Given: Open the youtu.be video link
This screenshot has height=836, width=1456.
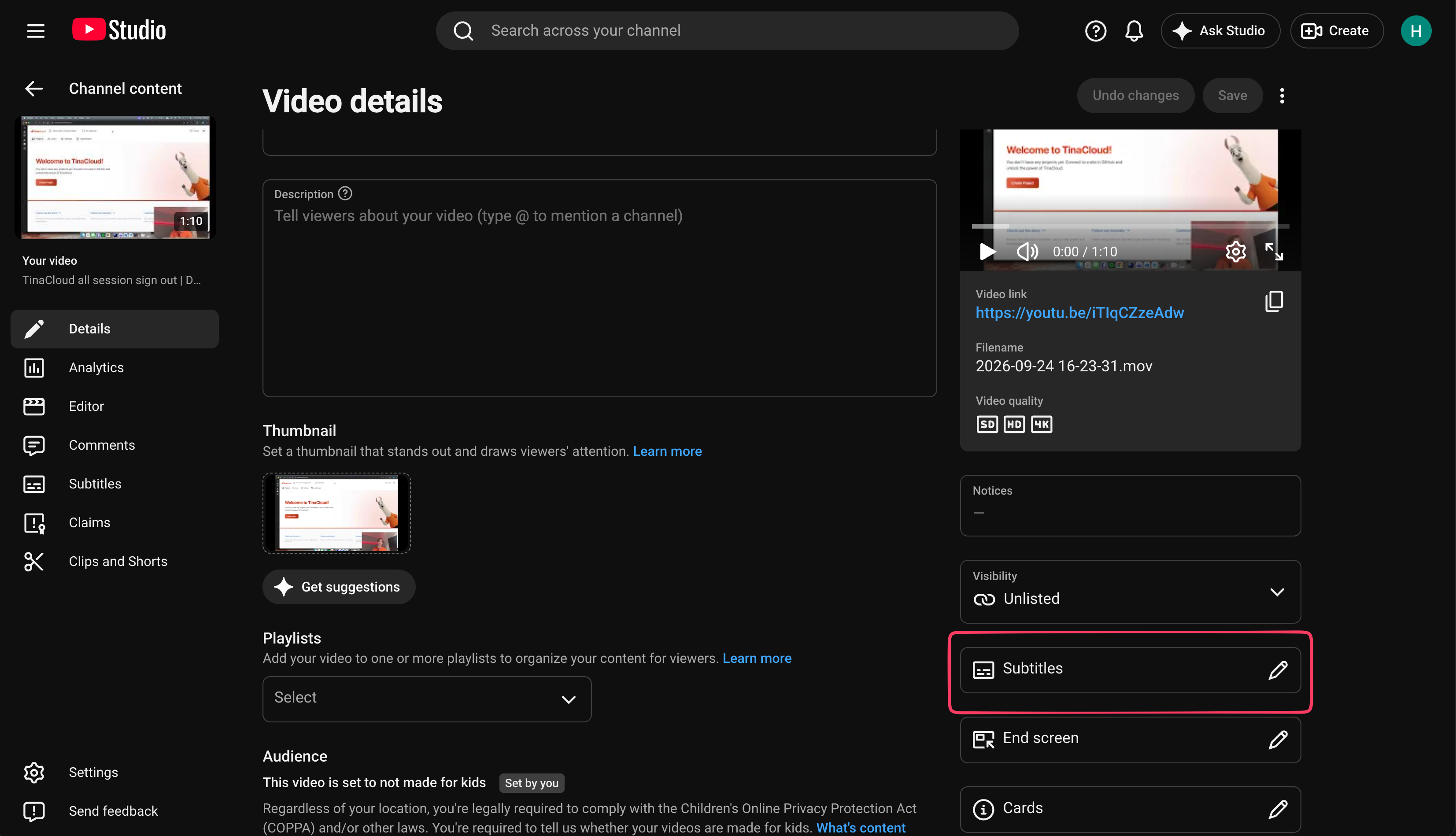Looking at the screenshot, I should [x=1079, y=313].
